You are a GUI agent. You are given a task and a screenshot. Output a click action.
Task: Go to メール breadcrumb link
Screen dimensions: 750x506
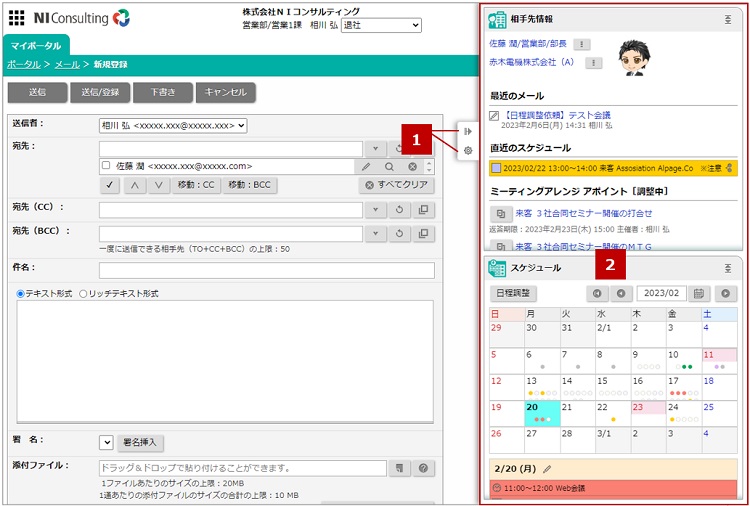(x=67, y=65)
